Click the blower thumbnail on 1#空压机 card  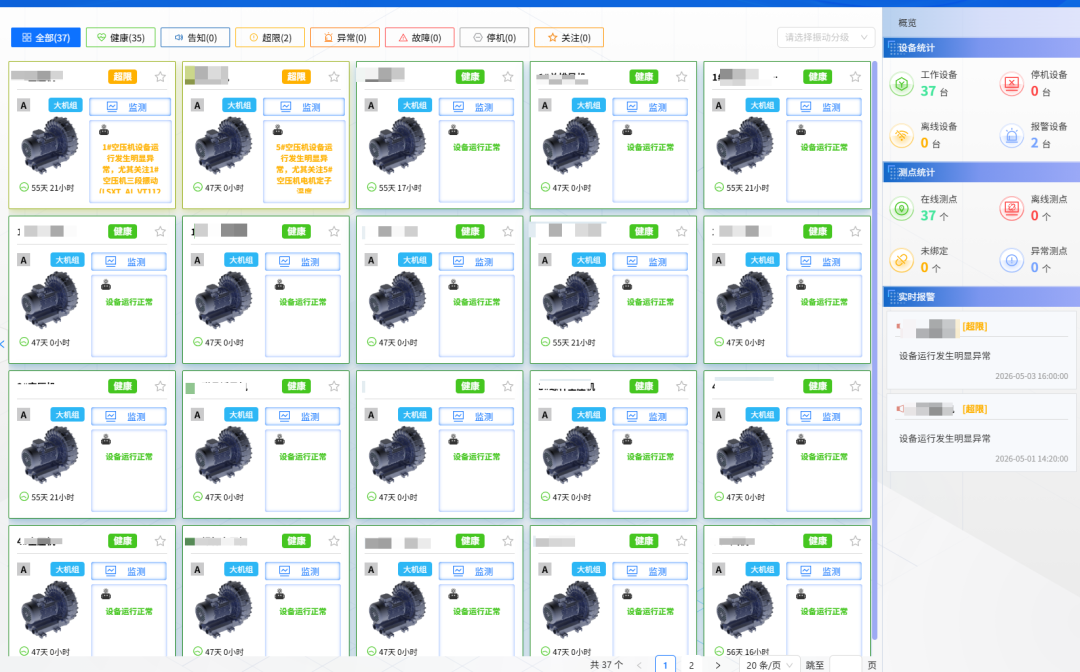[x=50, y=146]
